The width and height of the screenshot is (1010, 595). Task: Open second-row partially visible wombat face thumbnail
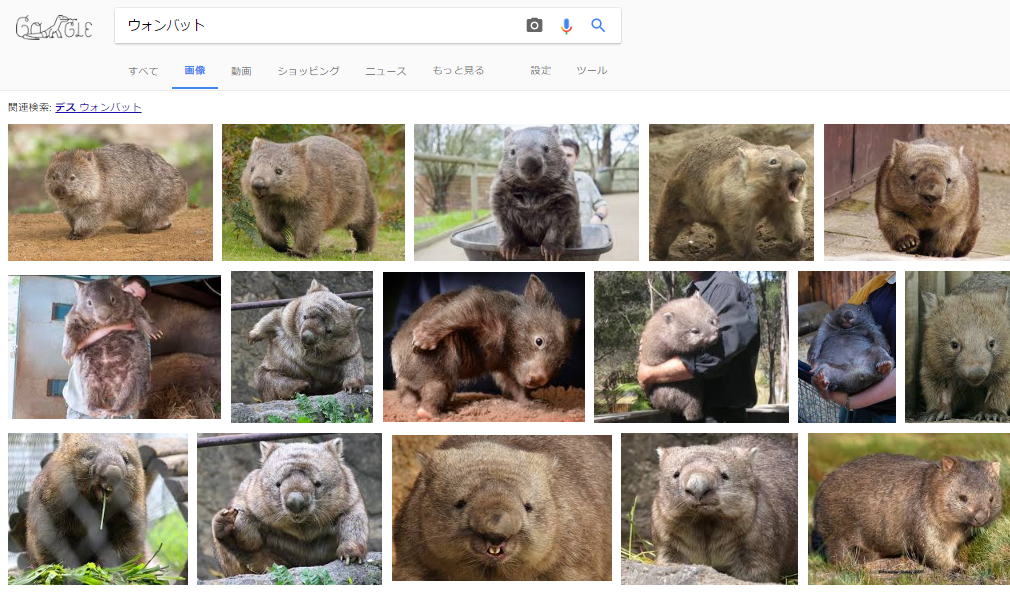957,347
